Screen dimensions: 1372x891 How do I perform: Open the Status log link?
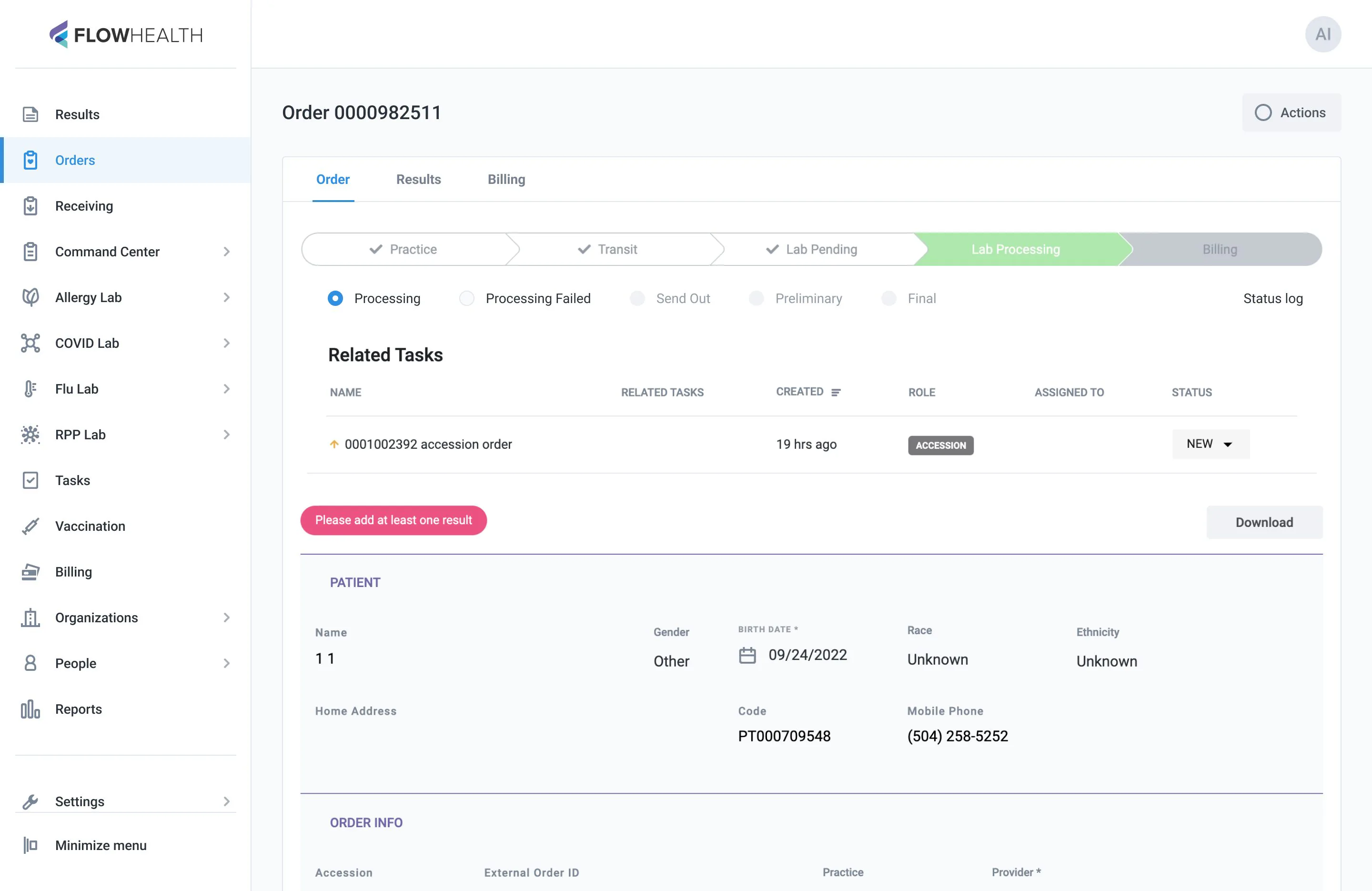[x=1273, y=298]
